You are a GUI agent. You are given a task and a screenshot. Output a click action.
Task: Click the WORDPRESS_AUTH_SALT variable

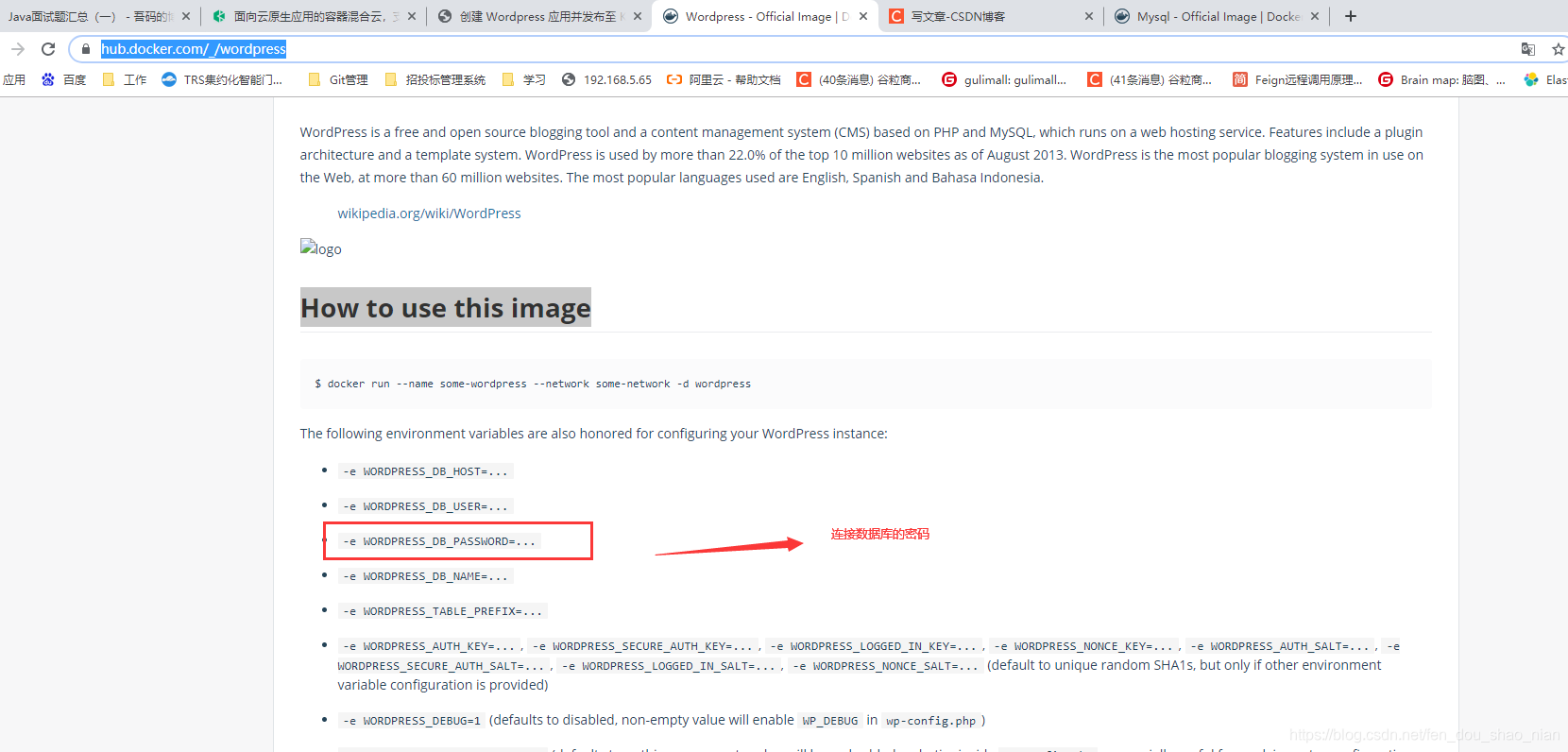[x=1281, y=646]
